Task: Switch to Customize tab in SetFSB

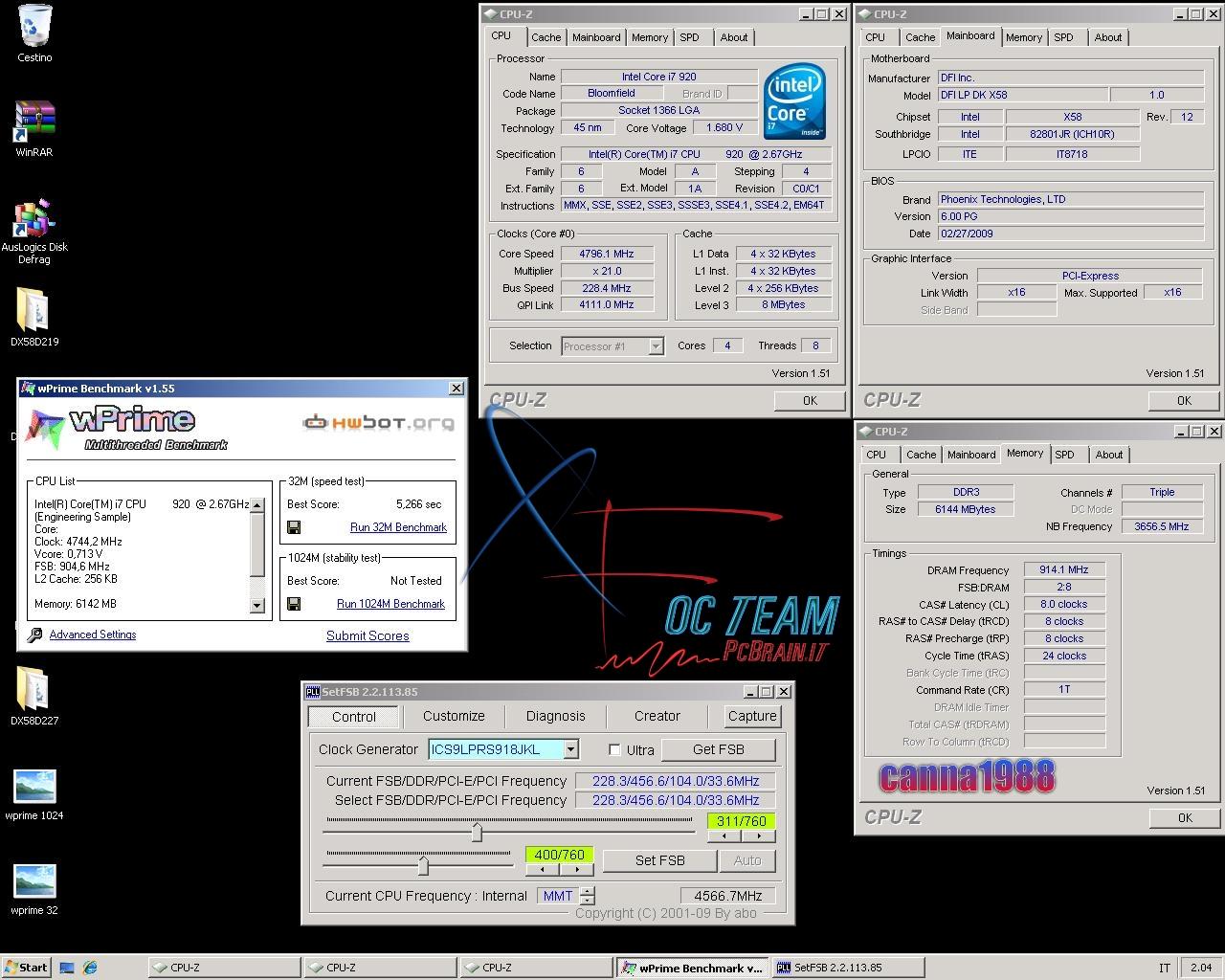Action: (454, 716)
